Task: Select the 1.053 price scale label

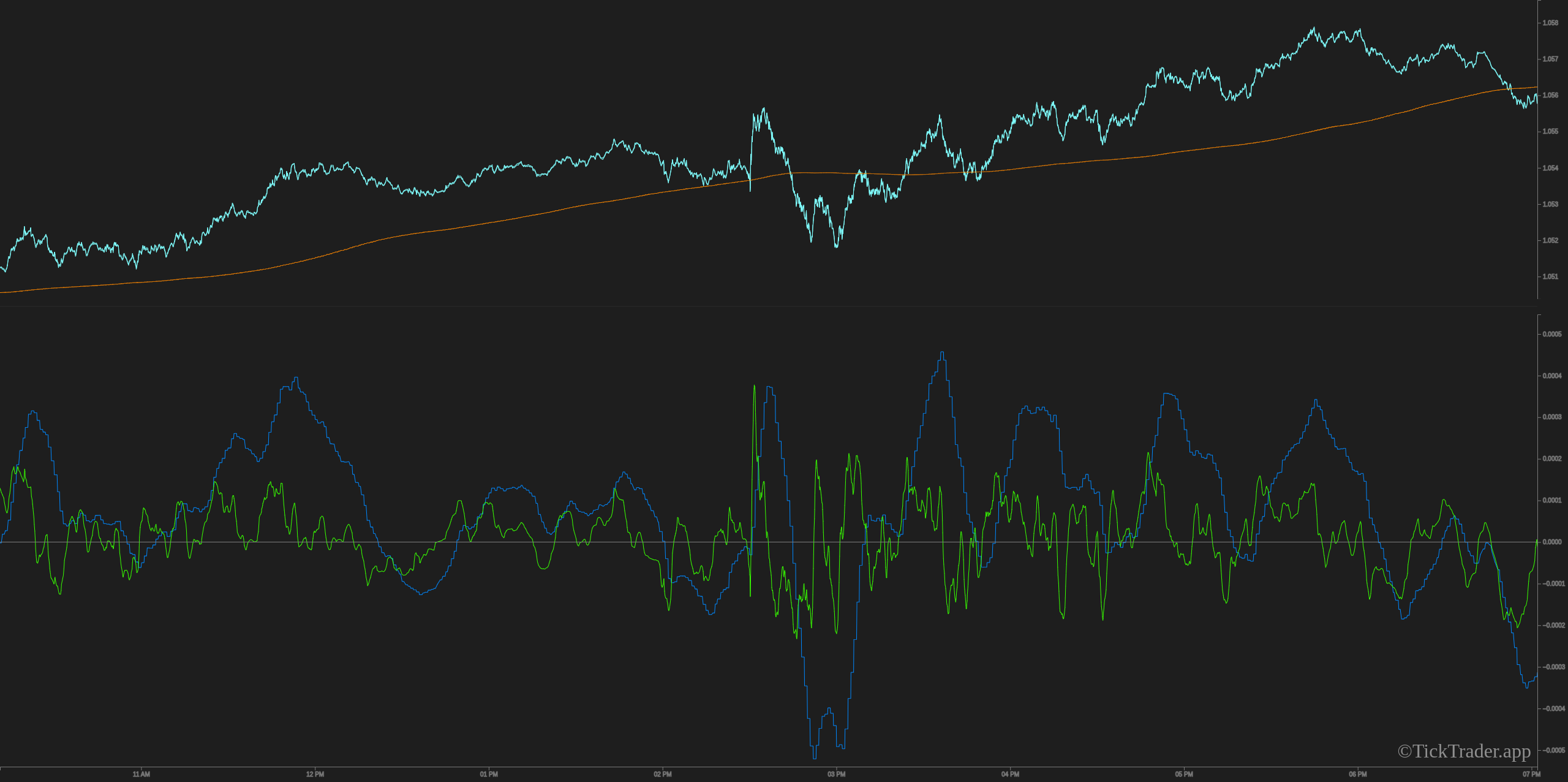Action: coord(1550,204)
